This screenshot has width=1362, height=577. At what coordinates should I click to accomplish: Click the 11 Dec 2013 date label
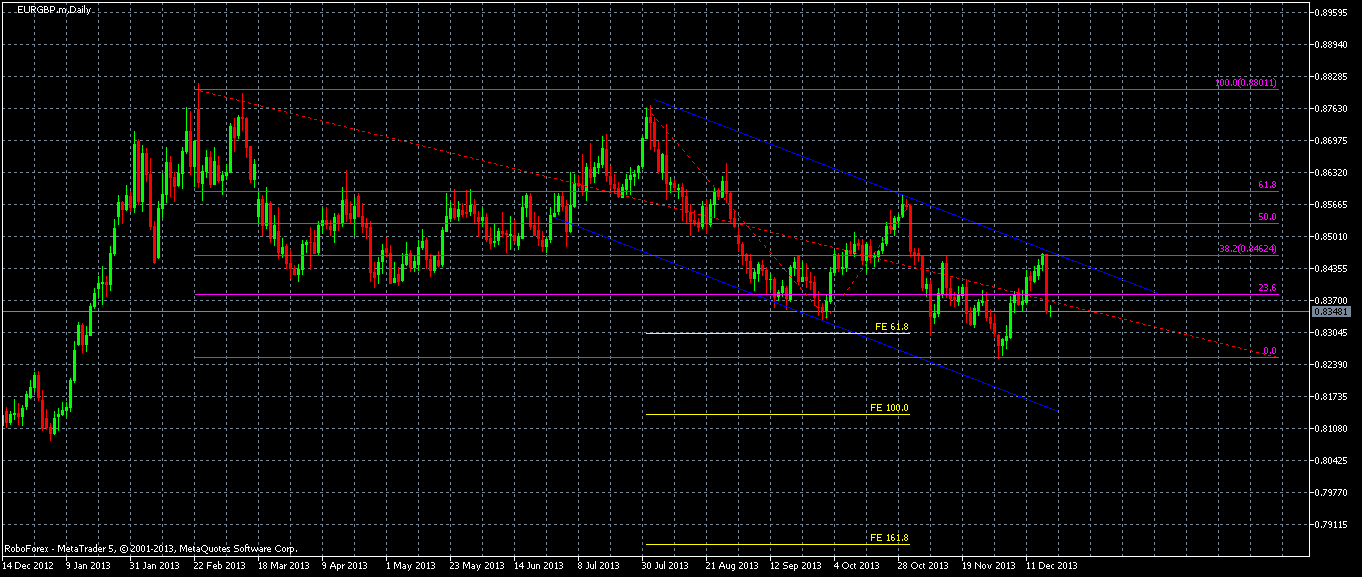point(1050,565)
